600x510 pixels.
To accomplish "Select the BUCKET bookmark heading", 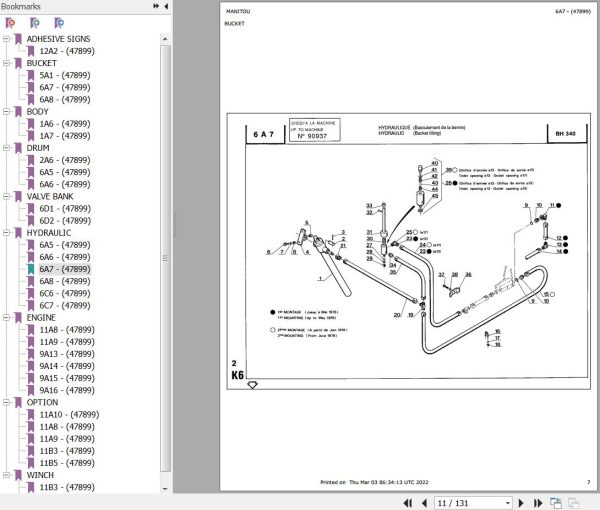I will tap(41, 63).
